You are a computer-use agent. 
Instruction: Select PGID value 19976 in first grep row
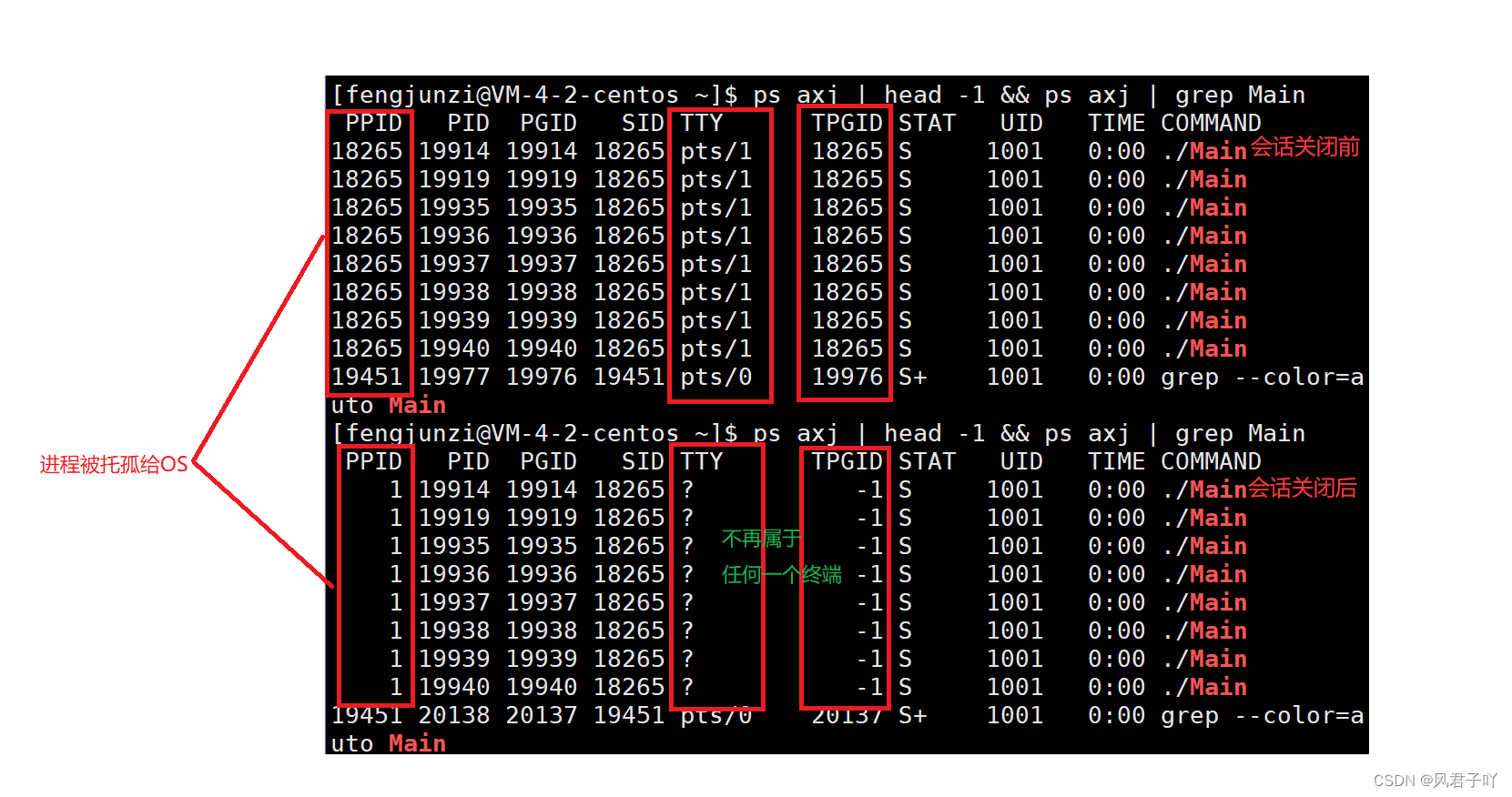(x=542, y=377)
